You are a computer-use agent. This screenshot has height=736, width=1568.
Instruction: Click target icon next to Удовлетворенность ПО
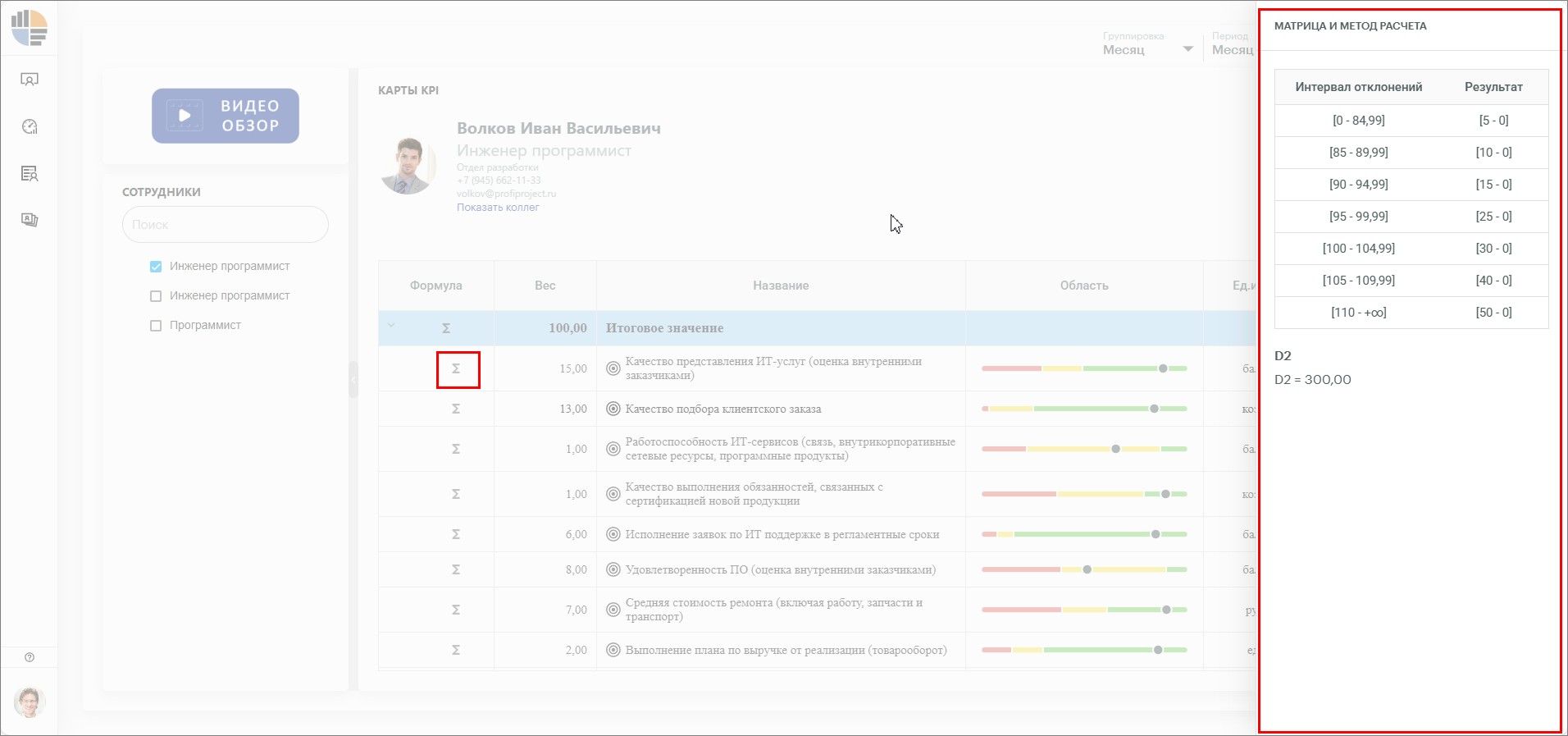coord(613,569)
